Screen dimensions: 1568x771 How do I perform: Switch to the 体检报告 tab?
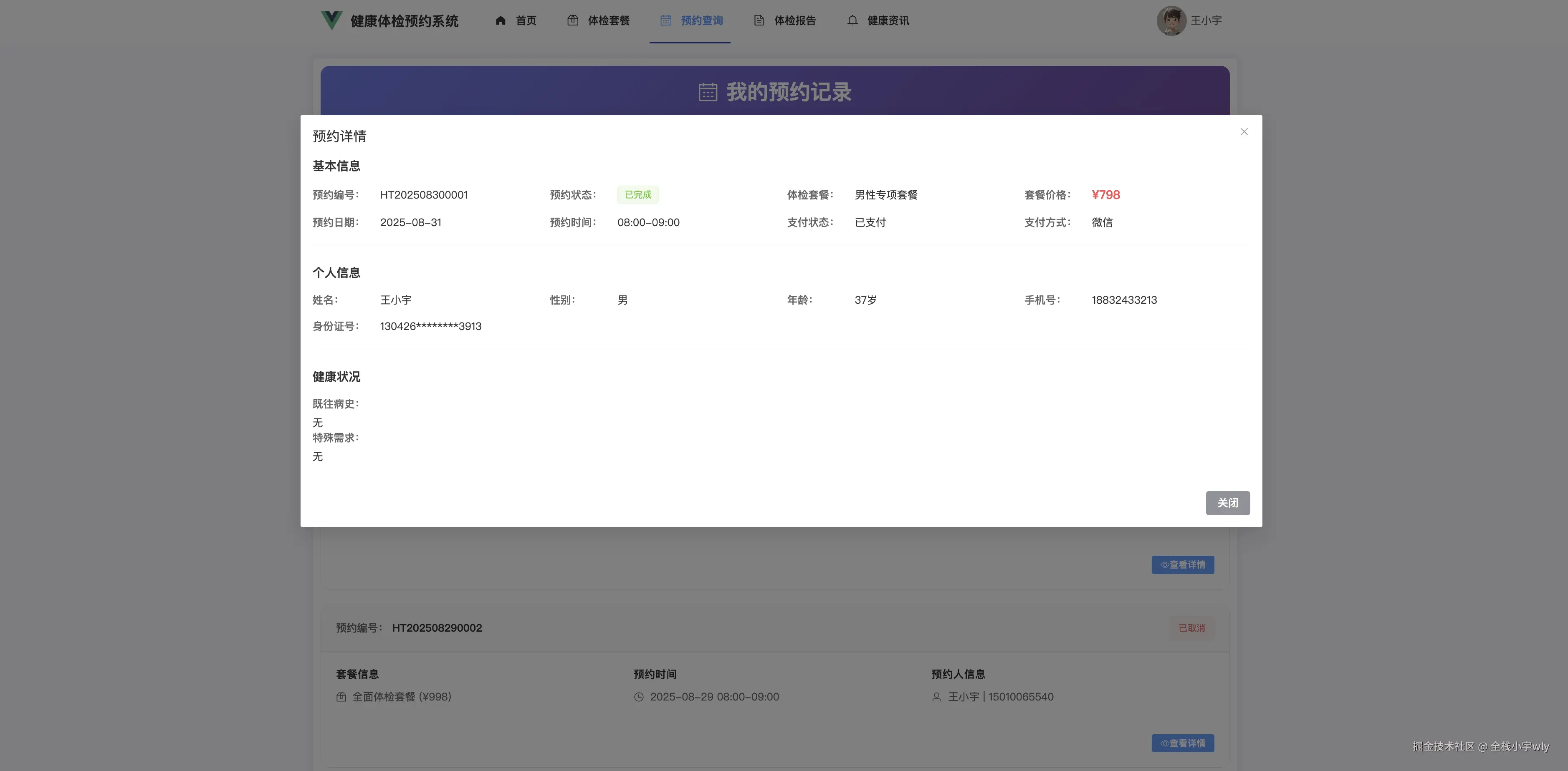(795, 20)
